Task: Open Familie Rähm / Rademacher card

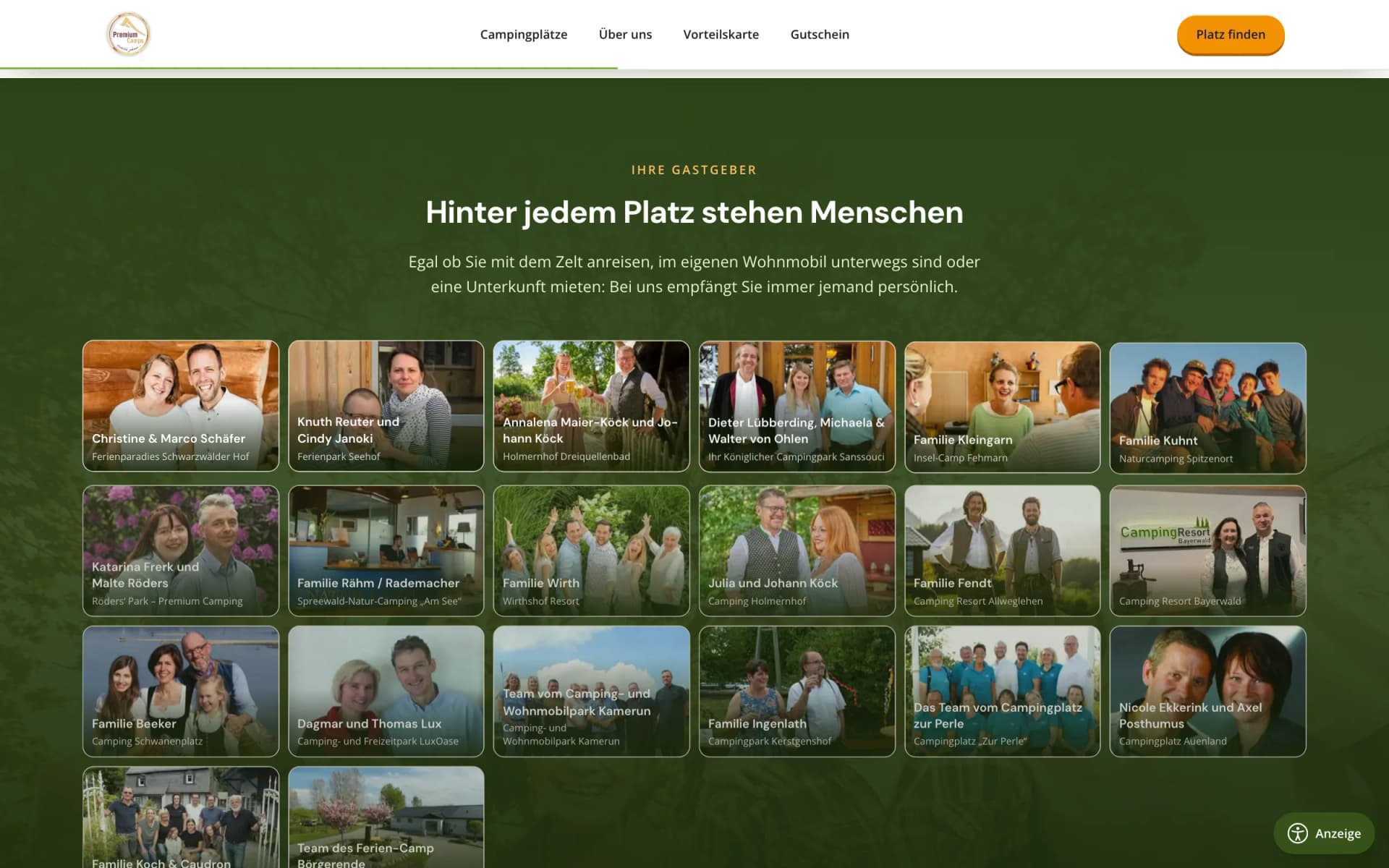Action: (386, 550)
